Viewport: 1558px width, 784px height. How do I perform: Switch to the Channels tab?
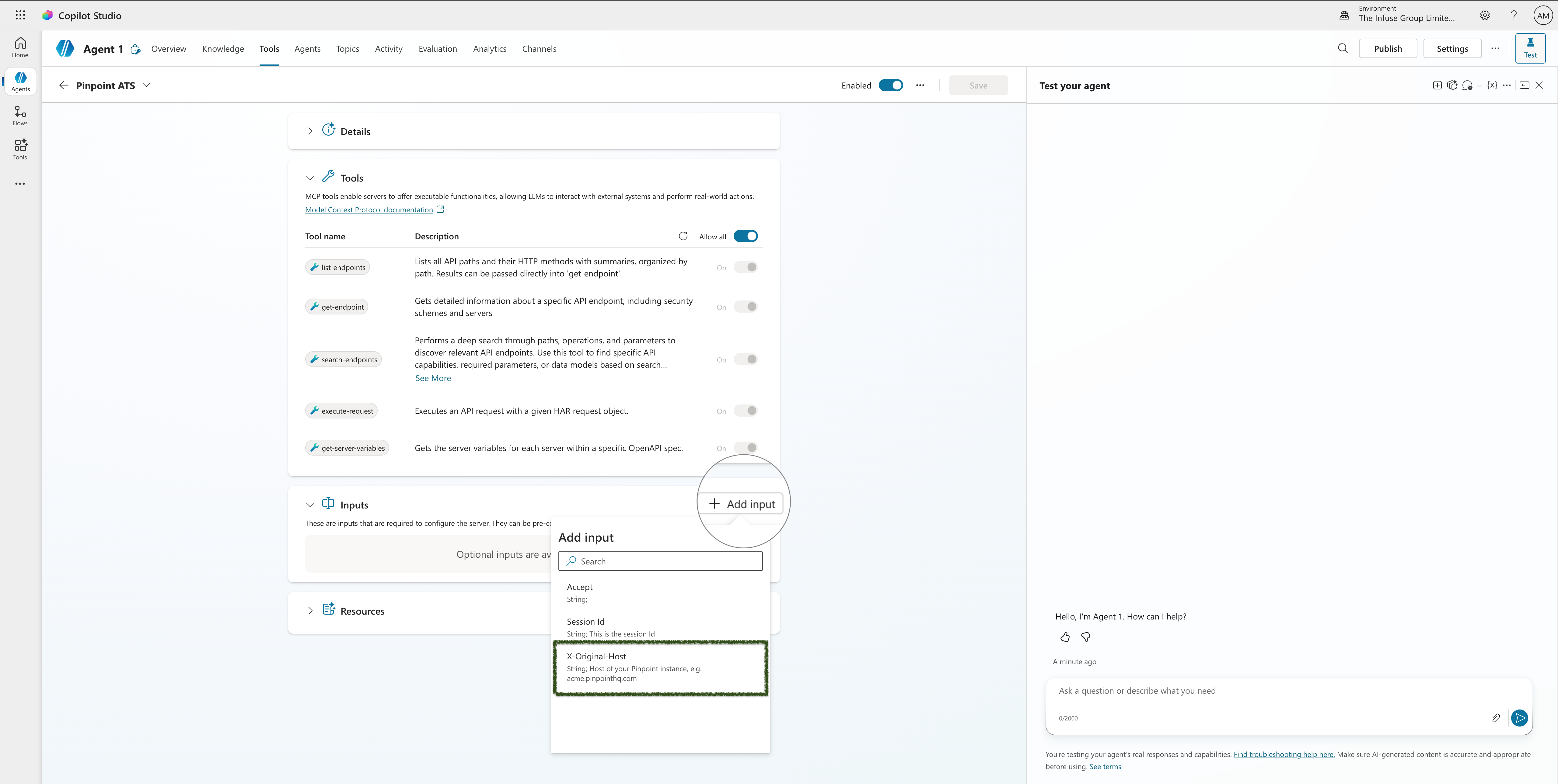tap(539, 48)
